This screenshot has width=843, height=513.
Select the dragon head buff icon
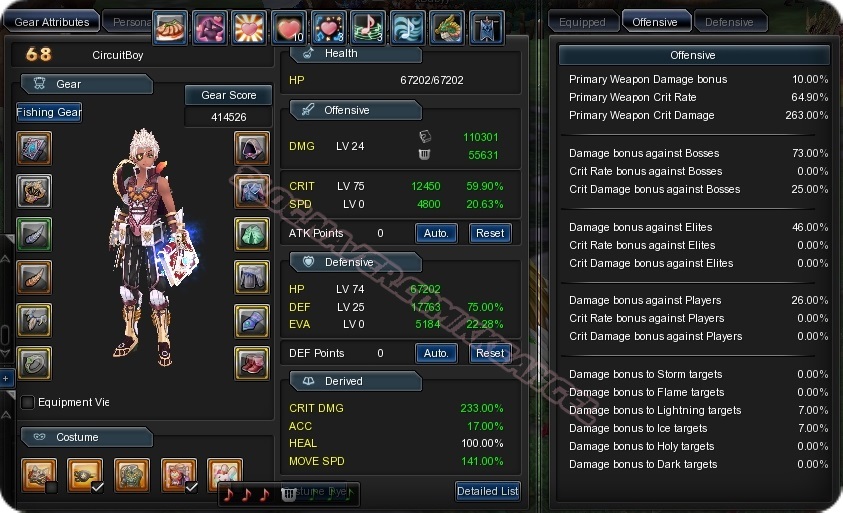point(447,27)
